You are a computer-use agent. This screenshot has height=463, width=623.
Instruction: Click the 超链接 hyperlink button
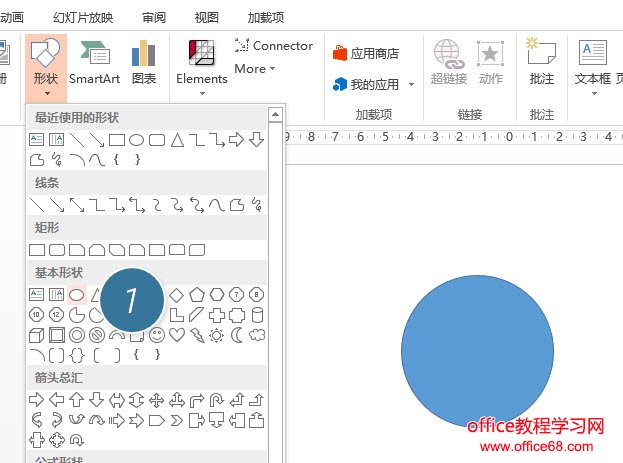coord(449,63)
